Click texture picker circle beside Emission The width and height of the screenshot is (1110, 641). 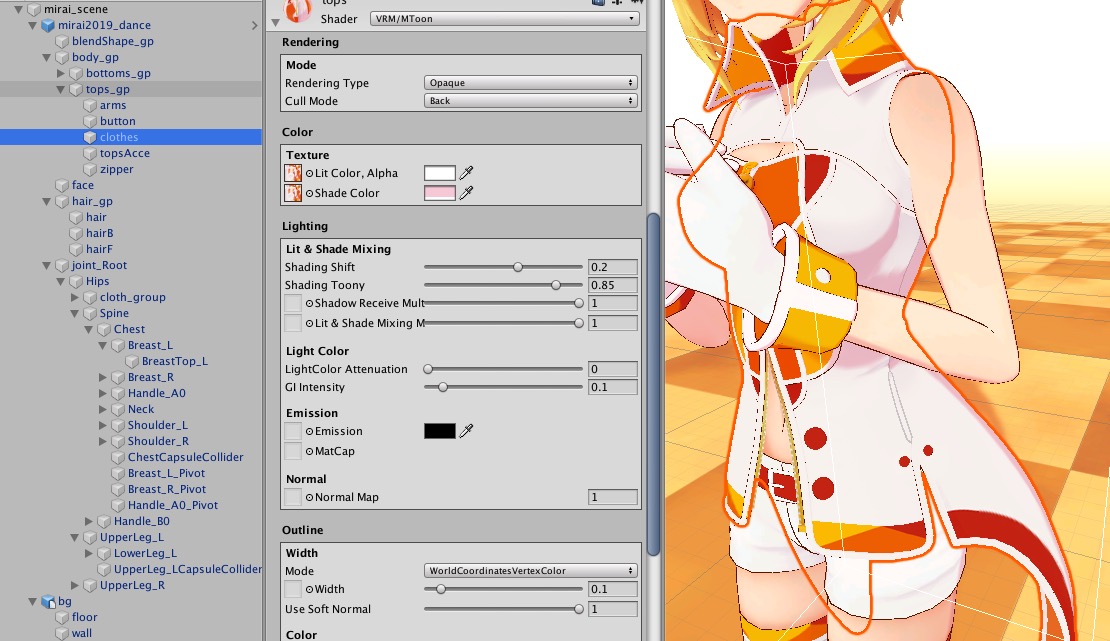[309, 431]
